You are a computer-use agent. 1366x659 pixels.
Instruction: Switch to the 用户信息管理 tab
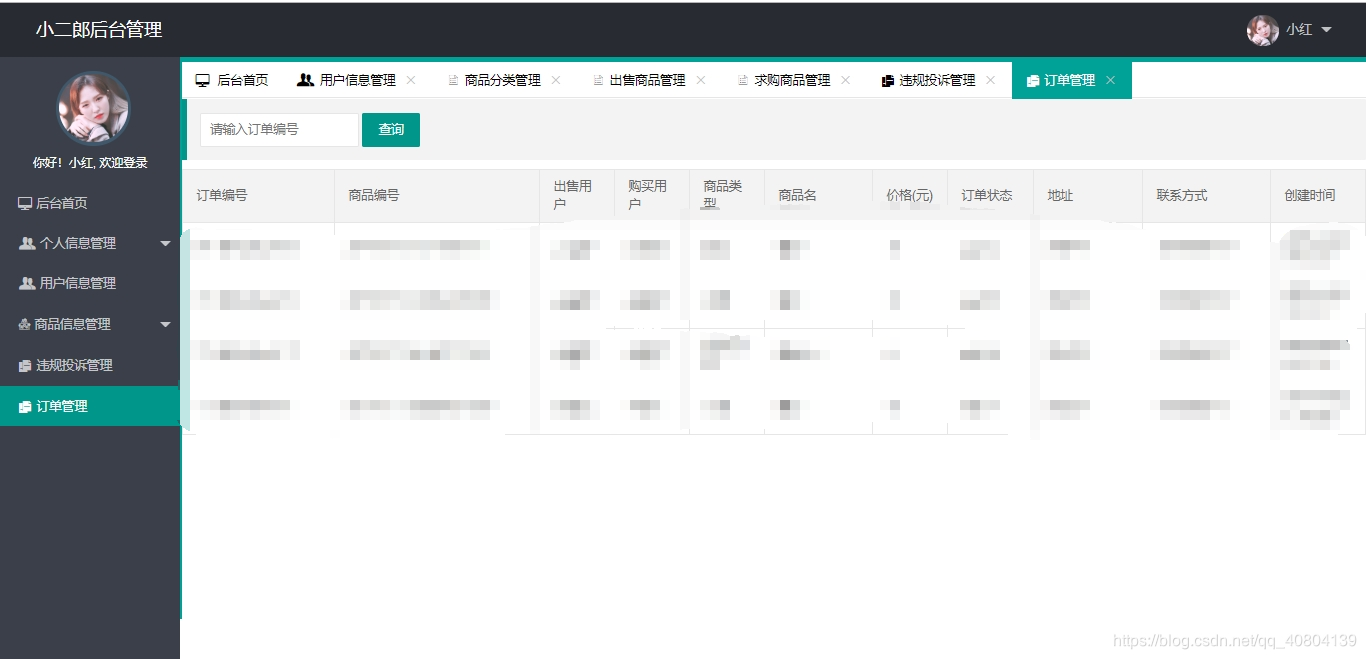357,80
